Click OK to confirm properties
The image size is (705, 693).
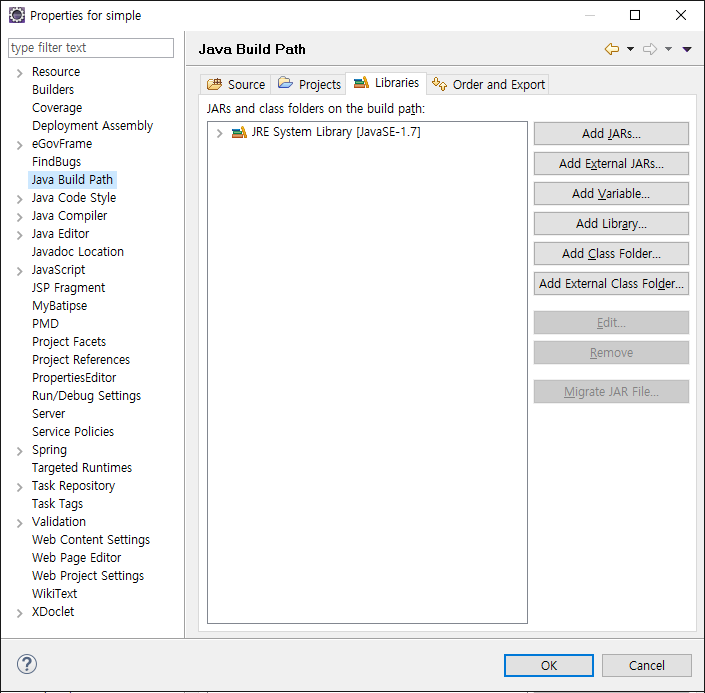[548, 665]
